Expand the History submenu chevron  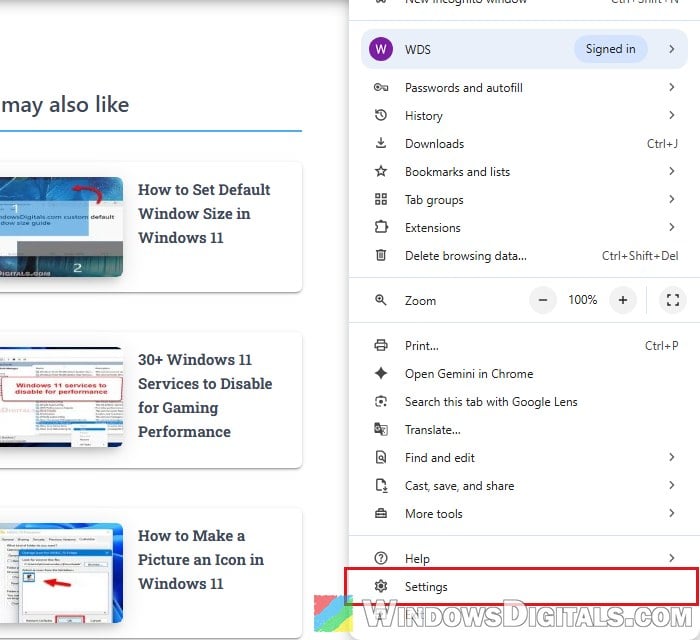click(672, 116)
